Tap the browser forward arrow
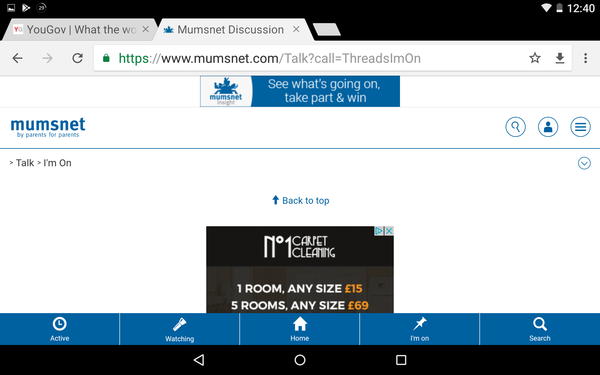 (x=47, y=58)
